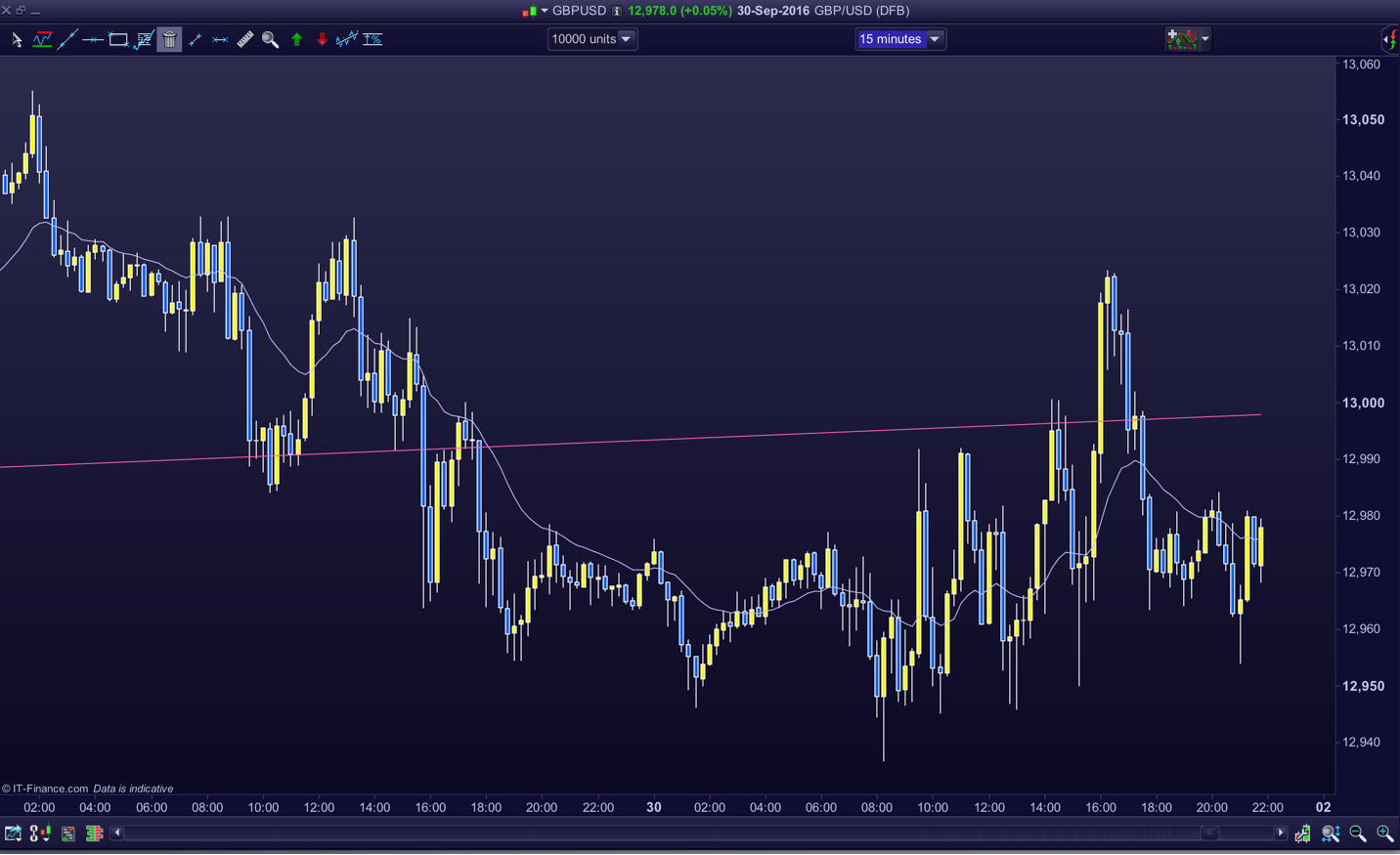1400x855 pixels.
Task: Click the green up arrow buy marker
Action: [x=297, y=39]
